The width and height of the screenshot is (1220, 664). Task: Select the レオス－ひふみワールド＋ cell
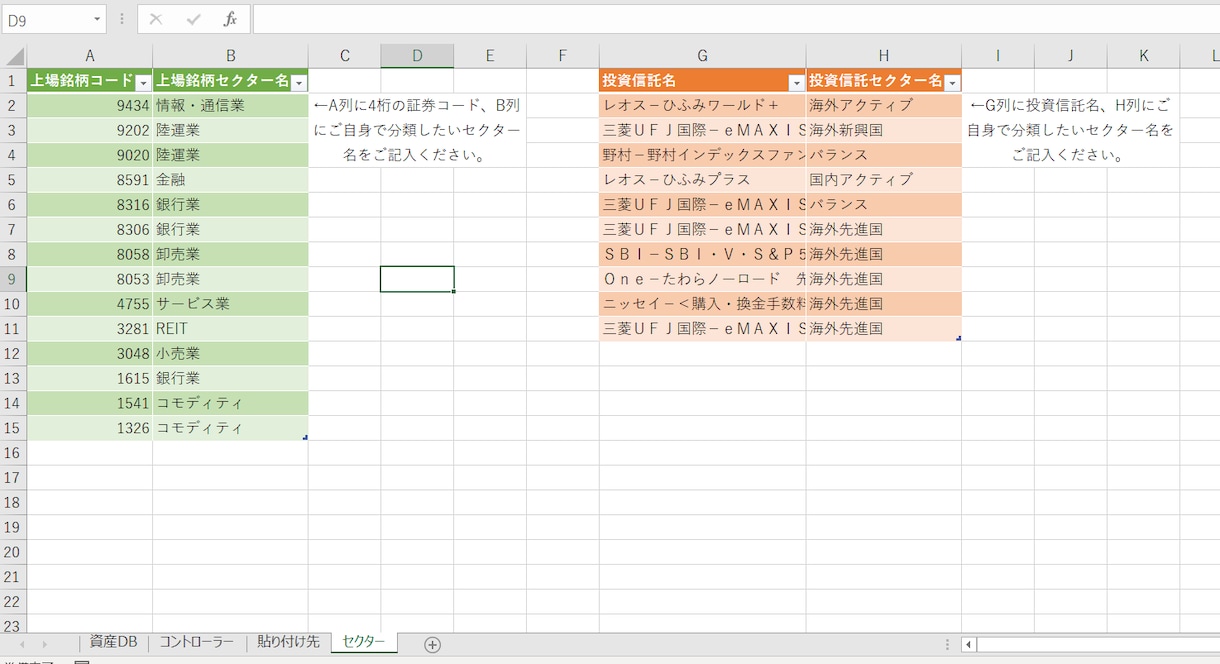[x=702, y=105]
